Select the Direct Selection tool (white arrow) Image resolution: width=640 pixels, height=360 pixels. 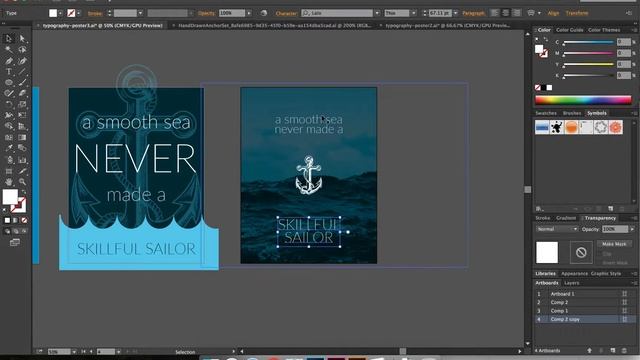22,38
